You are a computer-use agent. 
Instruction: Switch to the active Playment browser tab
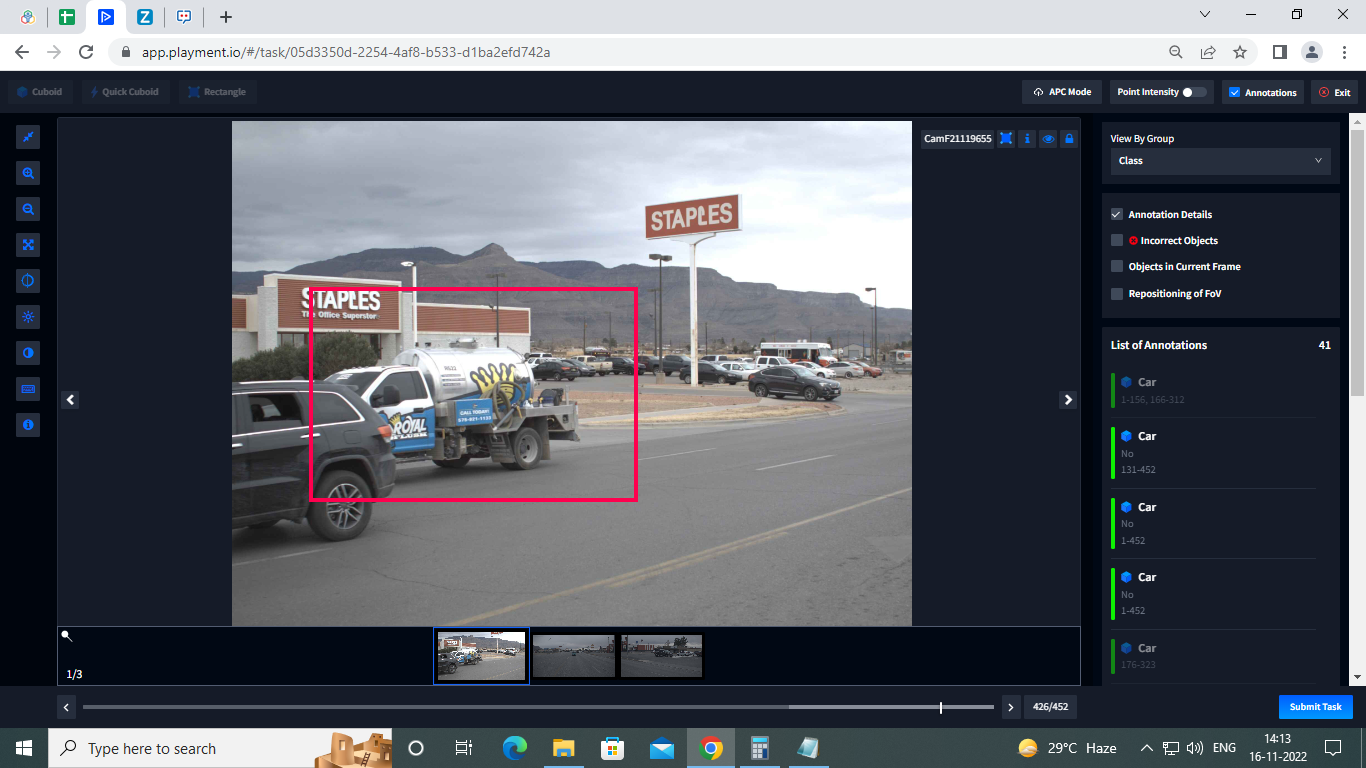tap(105, 17)
